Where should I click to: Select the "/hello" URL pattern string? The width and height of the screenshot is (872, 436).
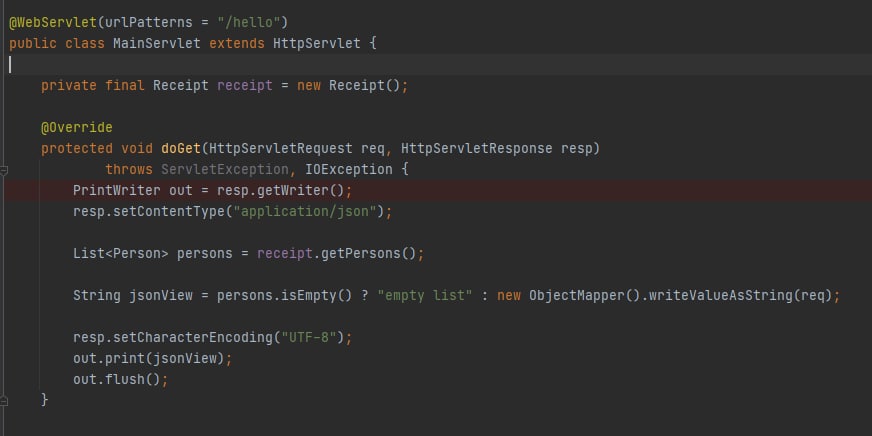click(x=249, y=23)
